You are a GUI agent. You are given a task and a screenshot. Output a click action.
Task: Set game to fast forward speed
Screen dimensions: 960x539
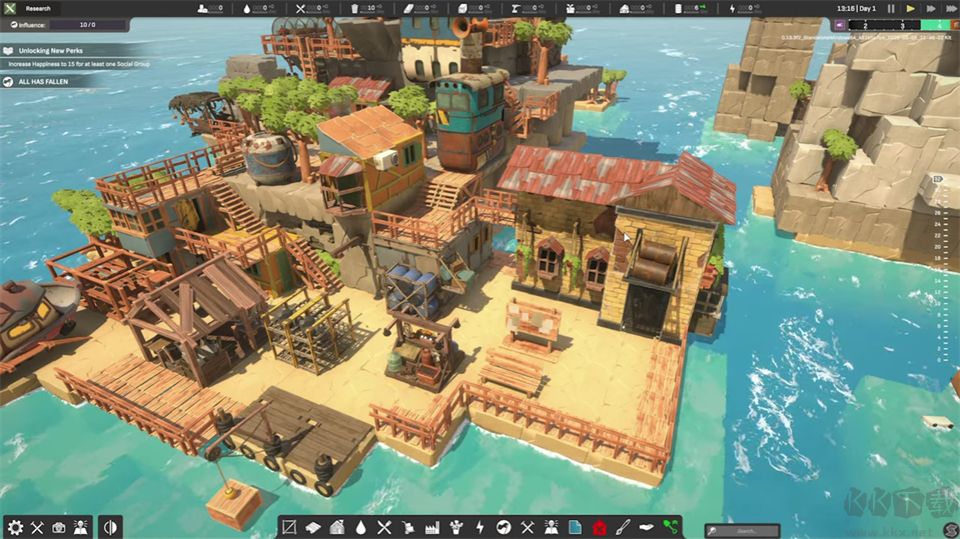point(931,9)
